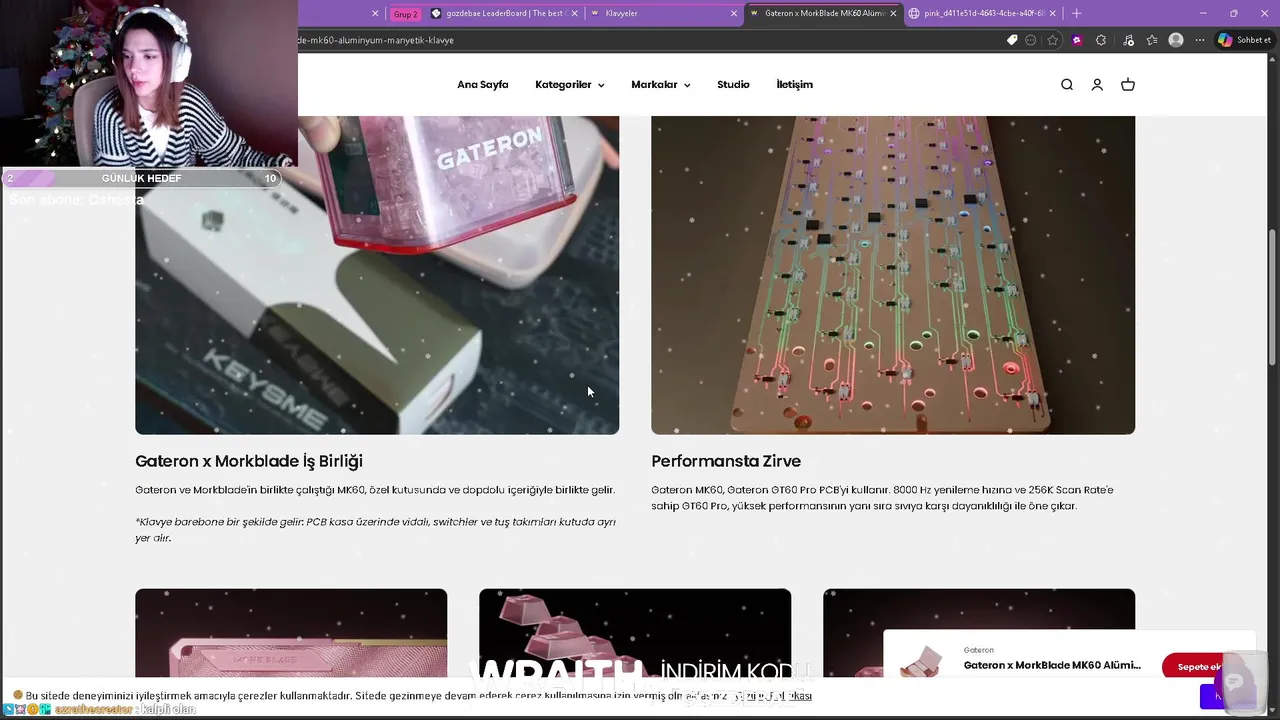Close the Gateron x MorkBlade tab

(893, 13)
